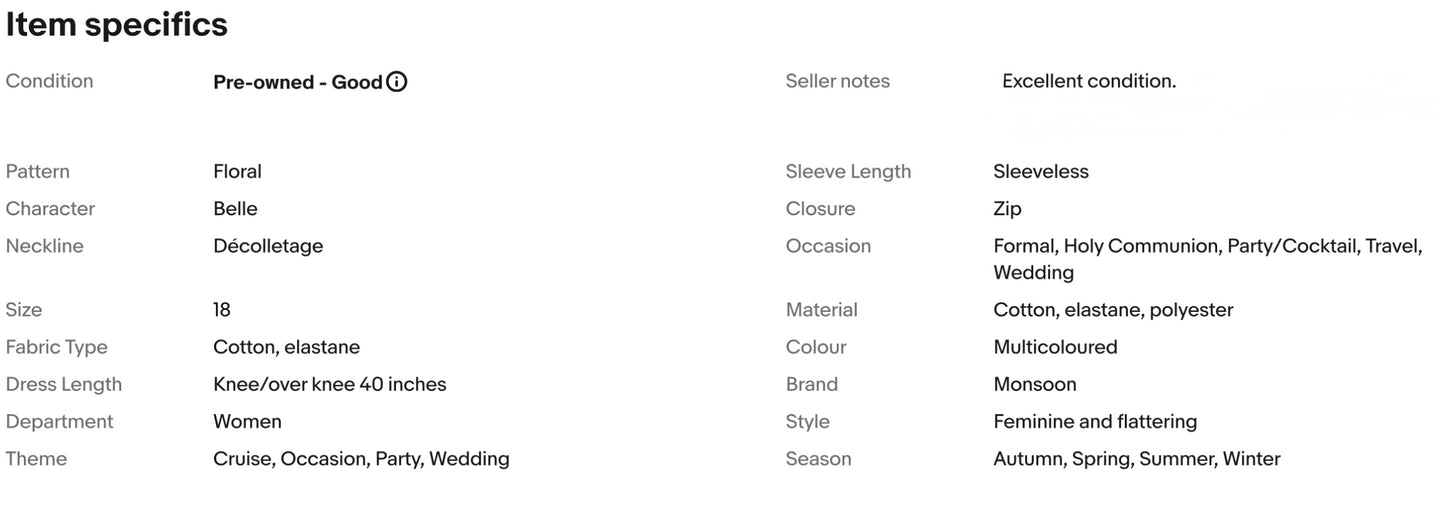Select the Multicoloured colour value

[1055, 347]
